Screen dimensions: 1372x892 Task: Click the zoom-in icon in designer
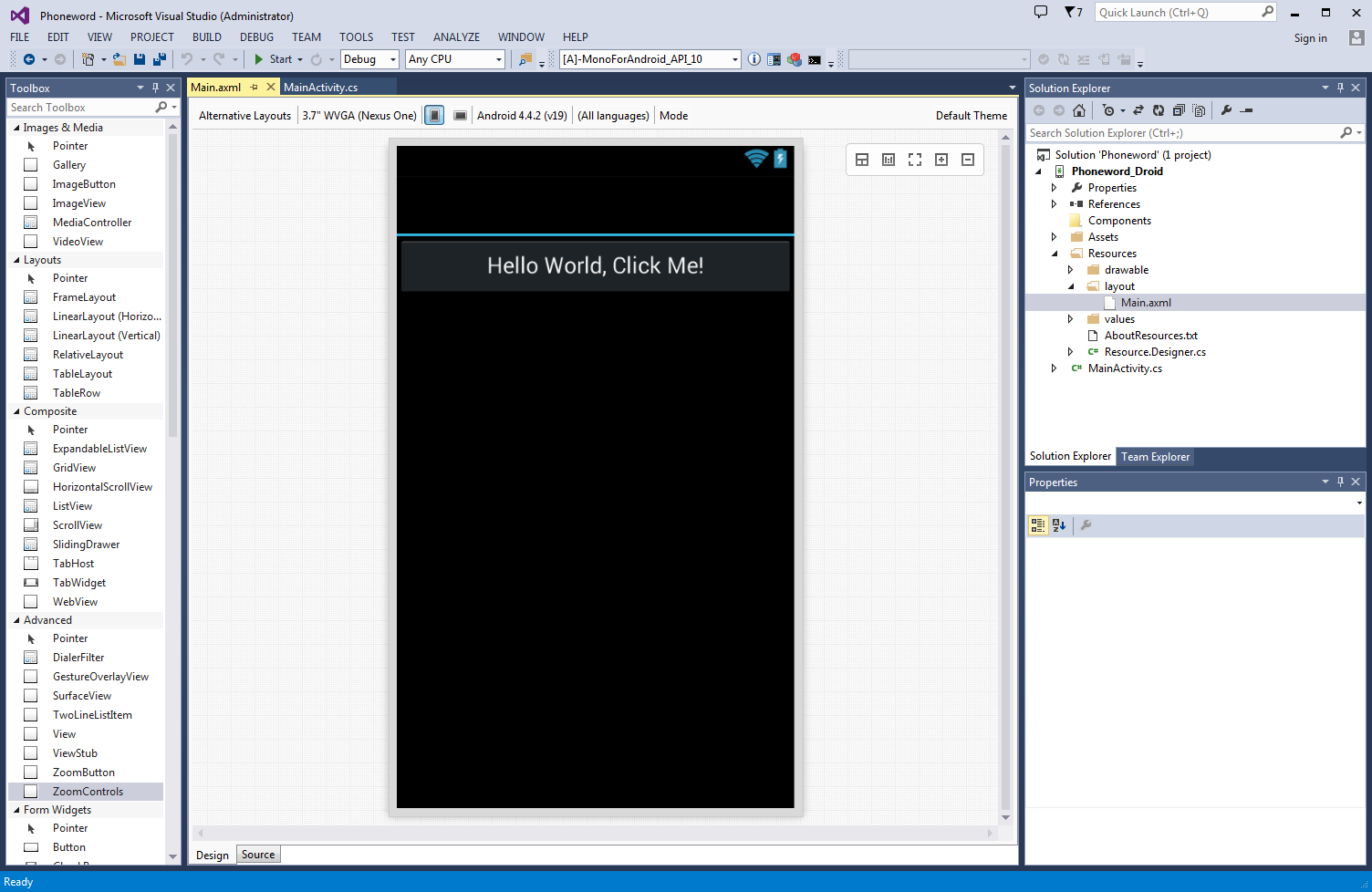point(941,160)
